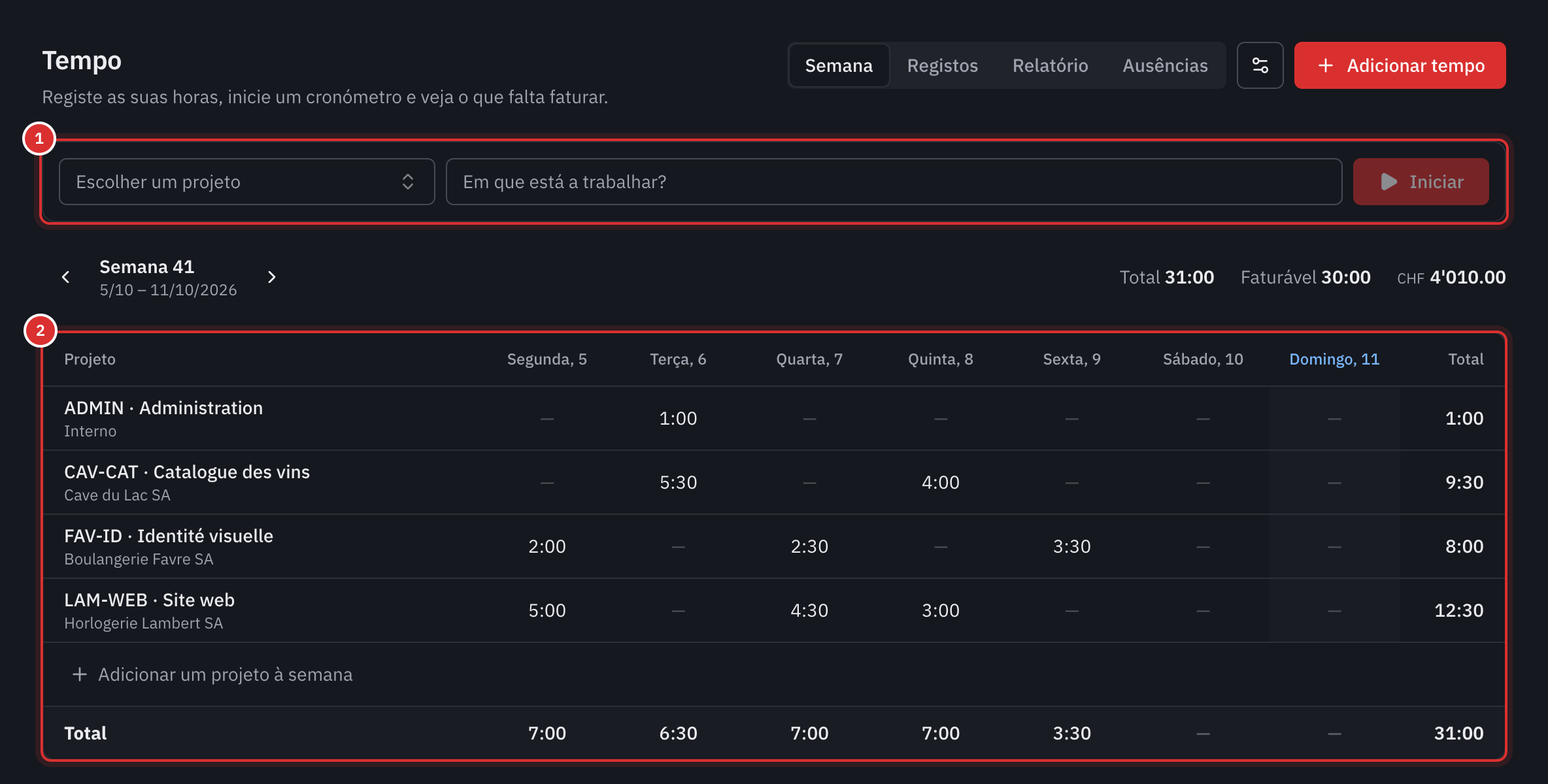This screenshot has height=784, width=1548.
Task: Edit LAM-WEB Segunda 5:00 cell
Action: [547, 610]
